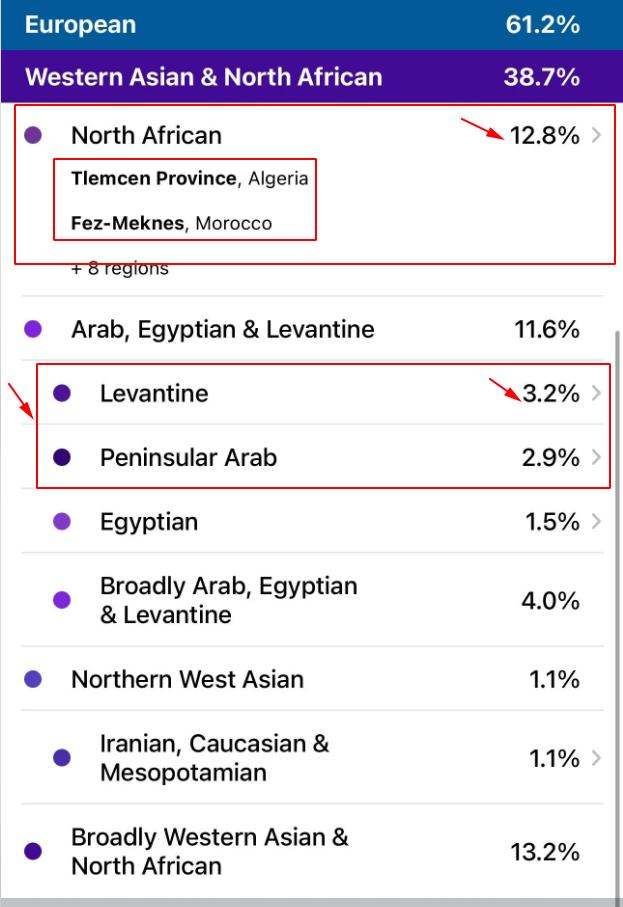Click the Levantine color dot

pyautogui.click(x=62, y=393)
